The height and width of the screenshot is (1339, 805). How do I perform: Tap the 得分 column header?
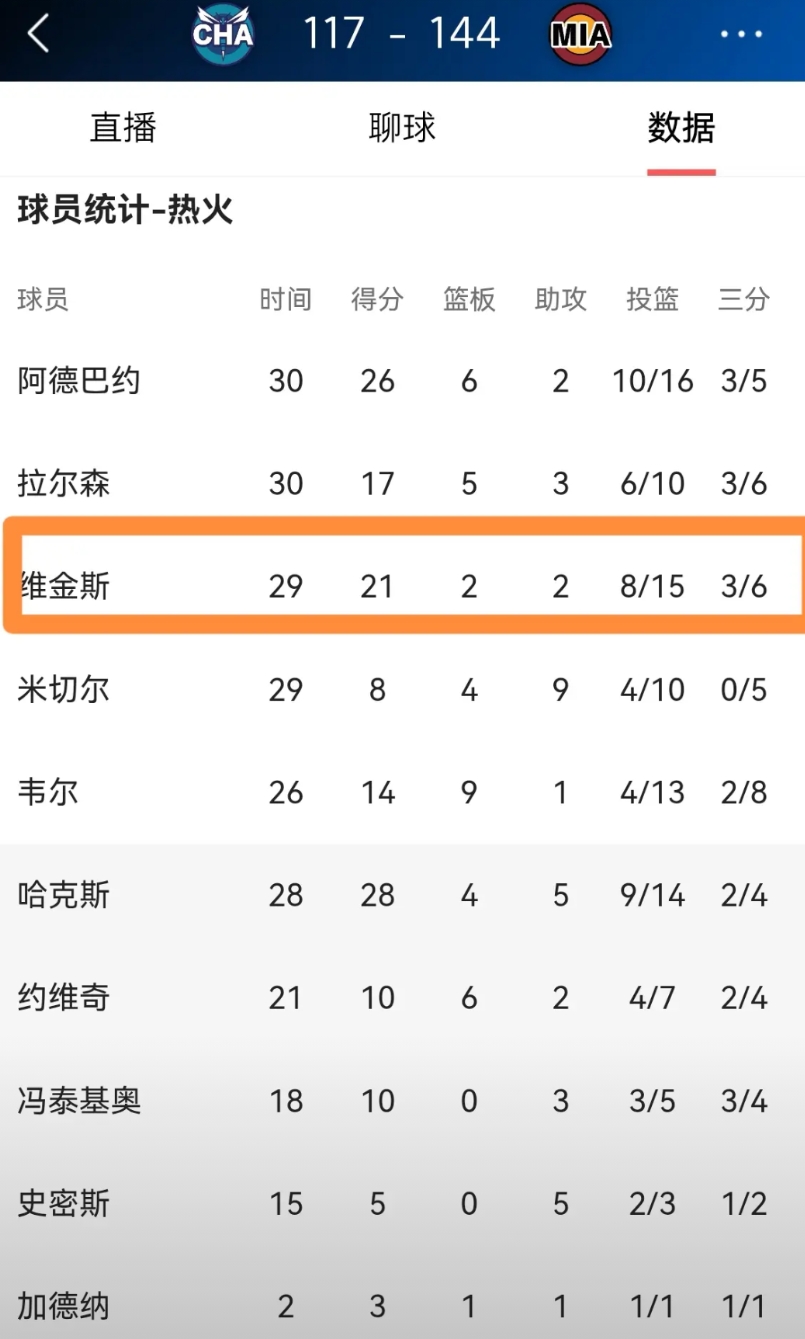tap(377, 299)
